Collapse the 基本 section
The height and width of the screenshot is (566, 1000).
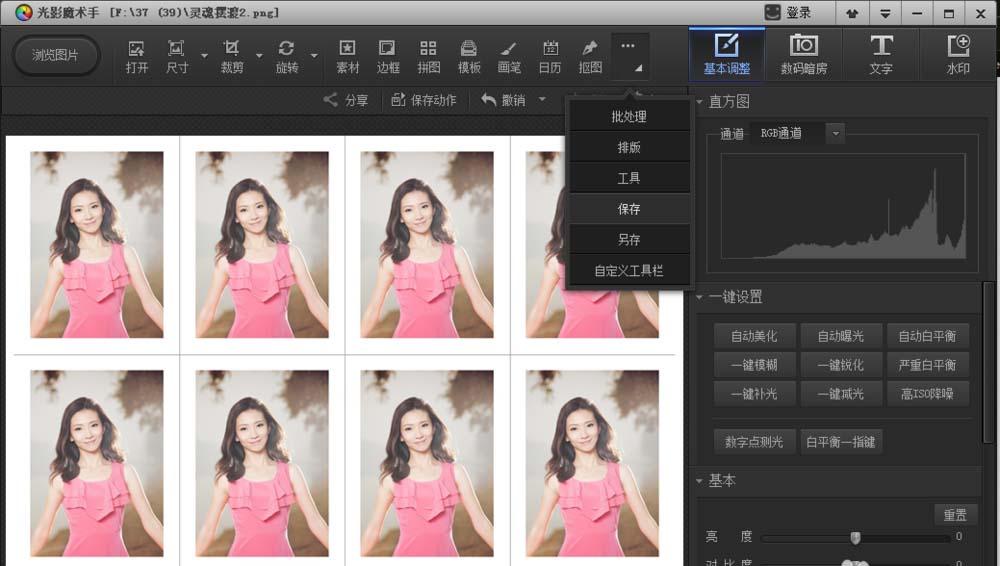[700, 480]
